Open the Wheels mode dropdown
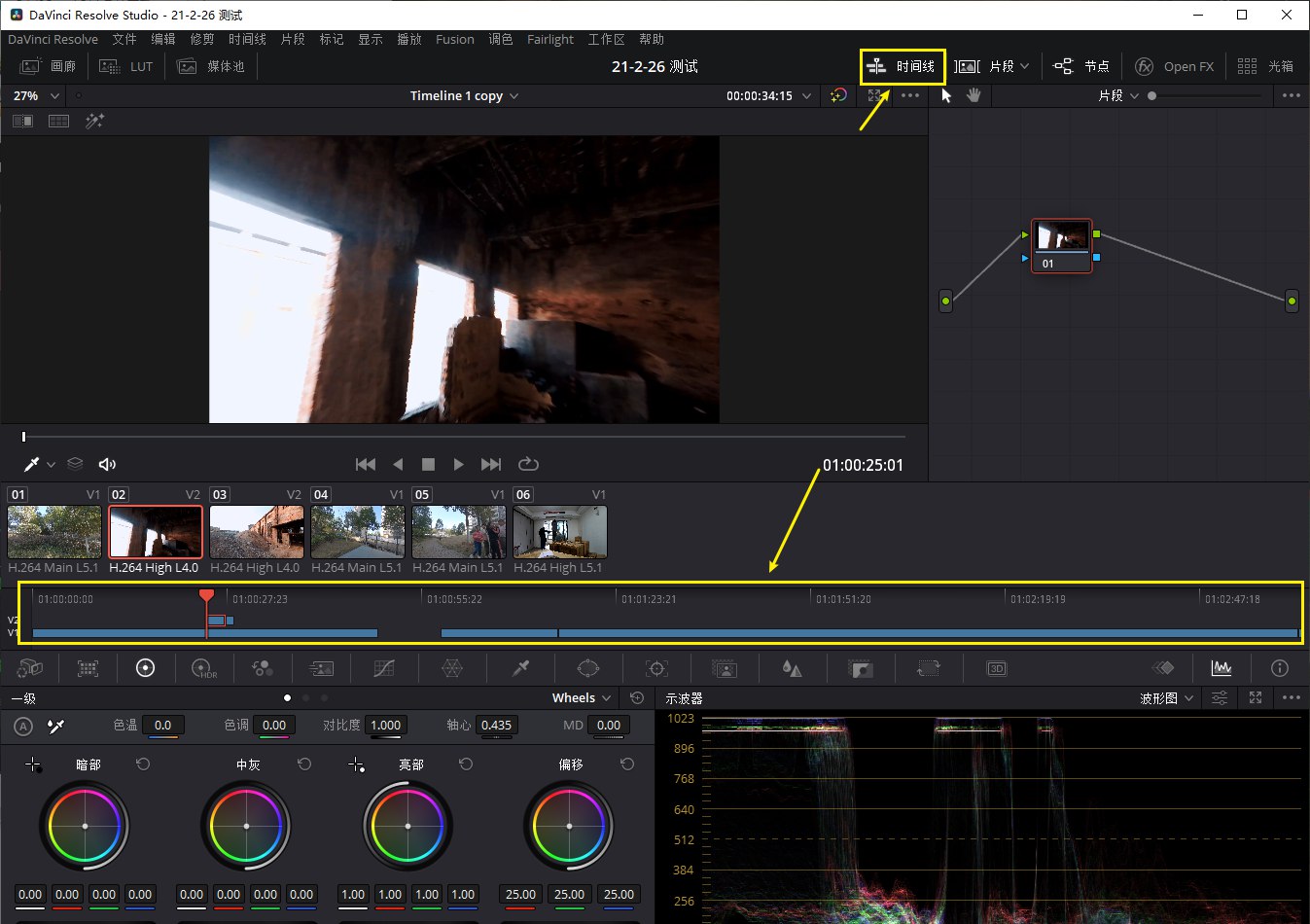Viewport: 1310px width, 924px height. (582, 697)
